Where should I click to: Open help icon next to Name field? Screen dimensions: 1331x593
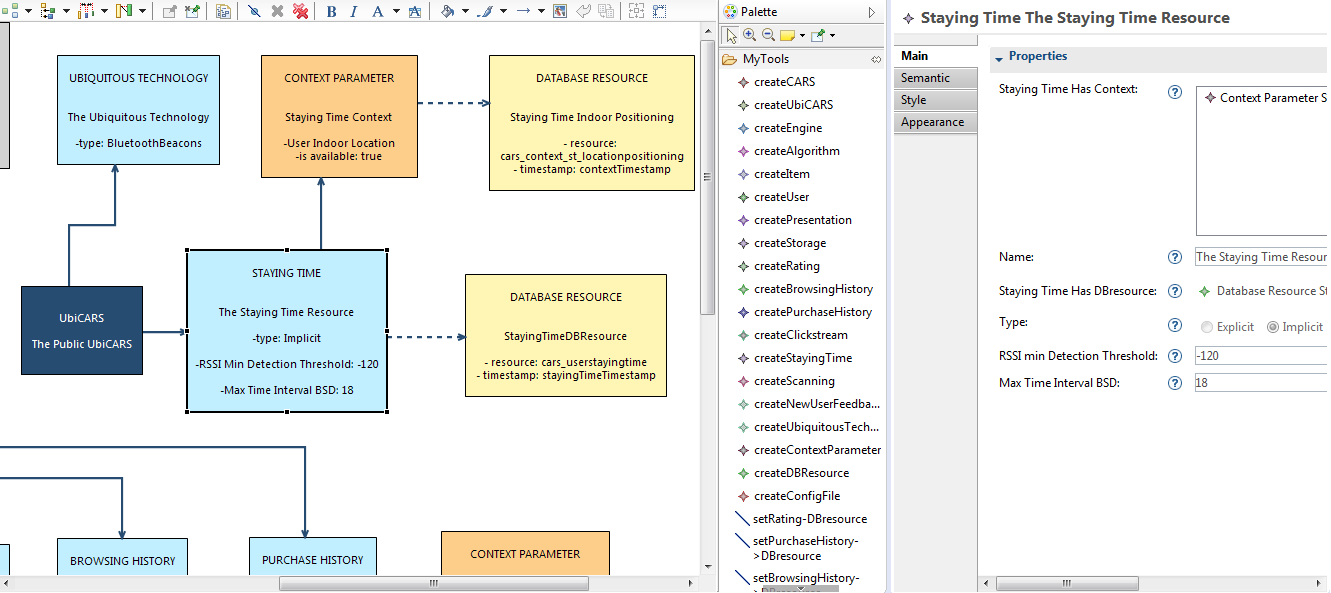click(1175, 257)
